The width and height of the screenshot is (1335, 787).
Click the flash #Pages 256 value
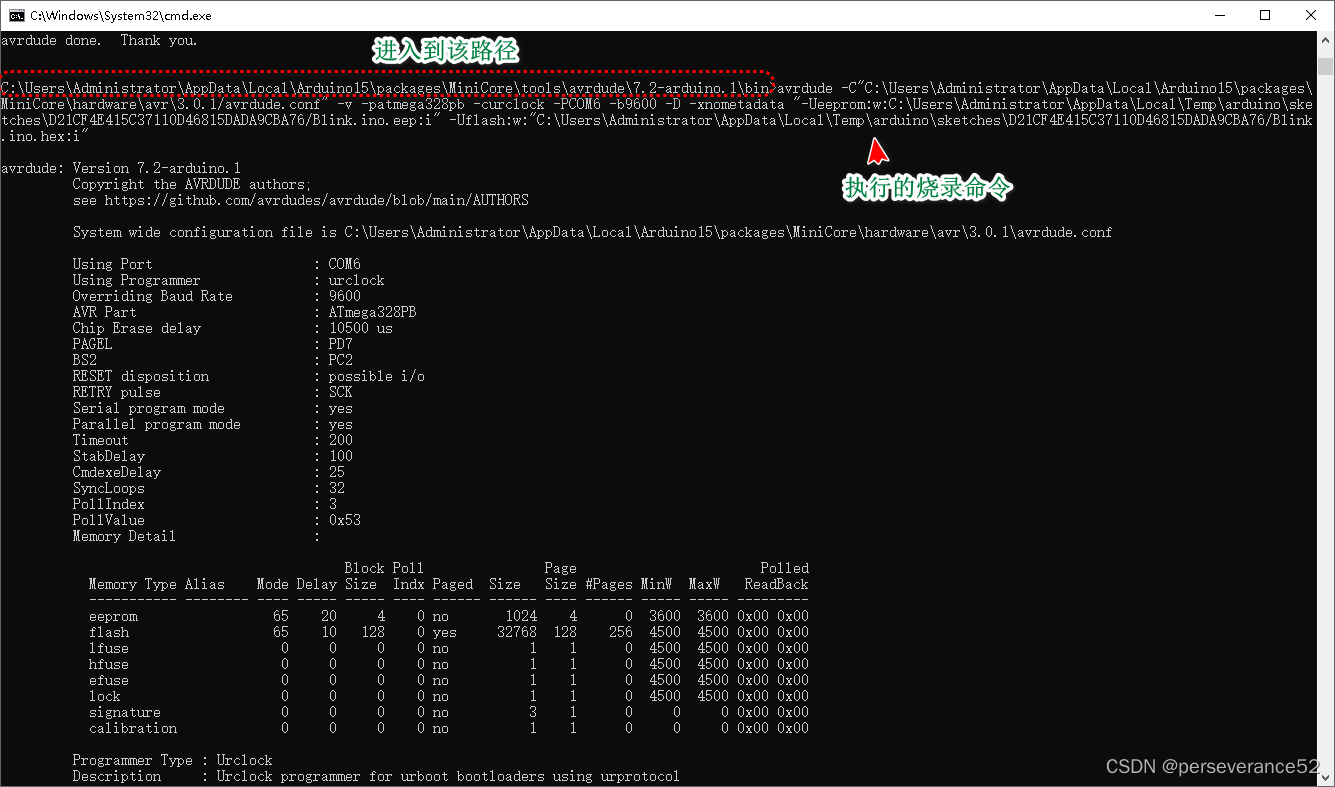[x=620, y=632]
